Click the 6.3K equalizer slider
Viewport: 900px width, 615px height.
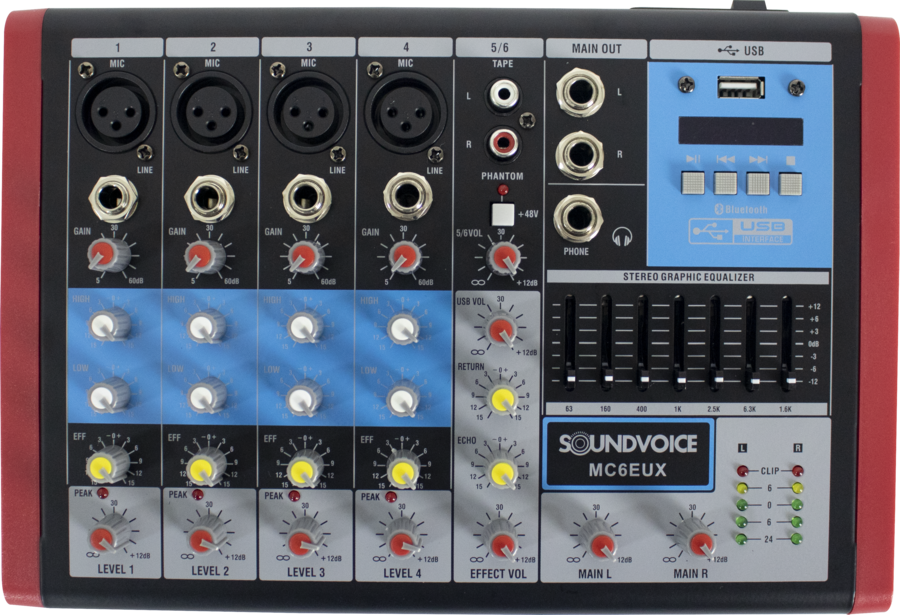click(752, 343)
